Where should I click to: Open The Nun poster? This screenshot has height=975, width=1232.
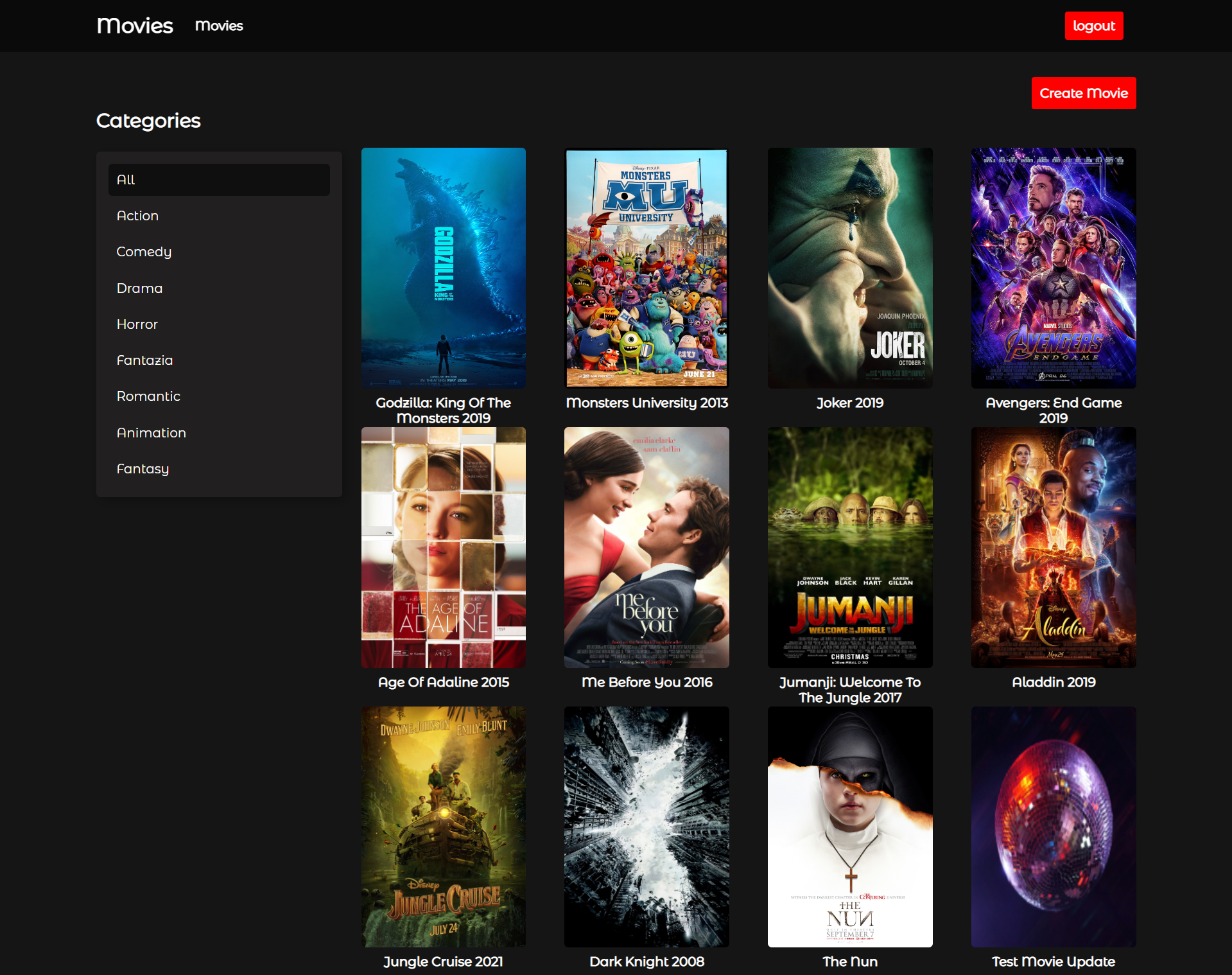850,827
